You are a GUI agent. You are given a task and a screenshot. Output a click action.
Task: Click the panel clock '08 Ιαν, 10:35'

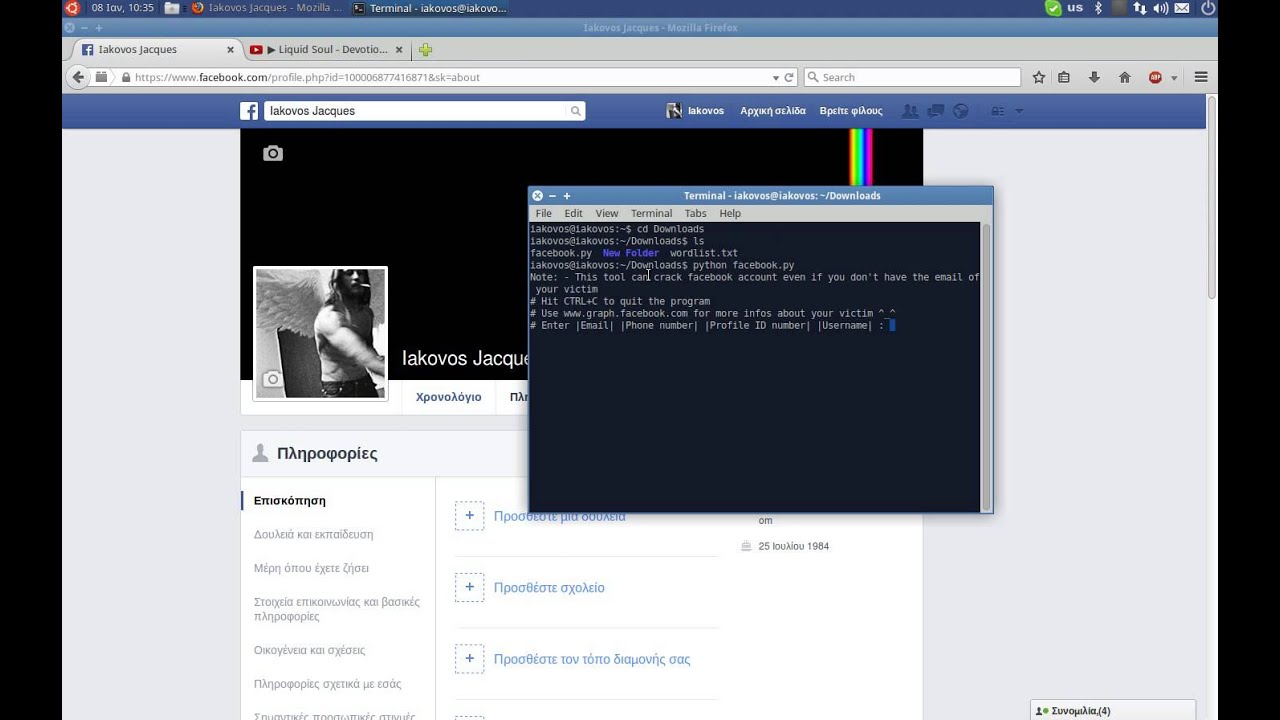(122, 8)
